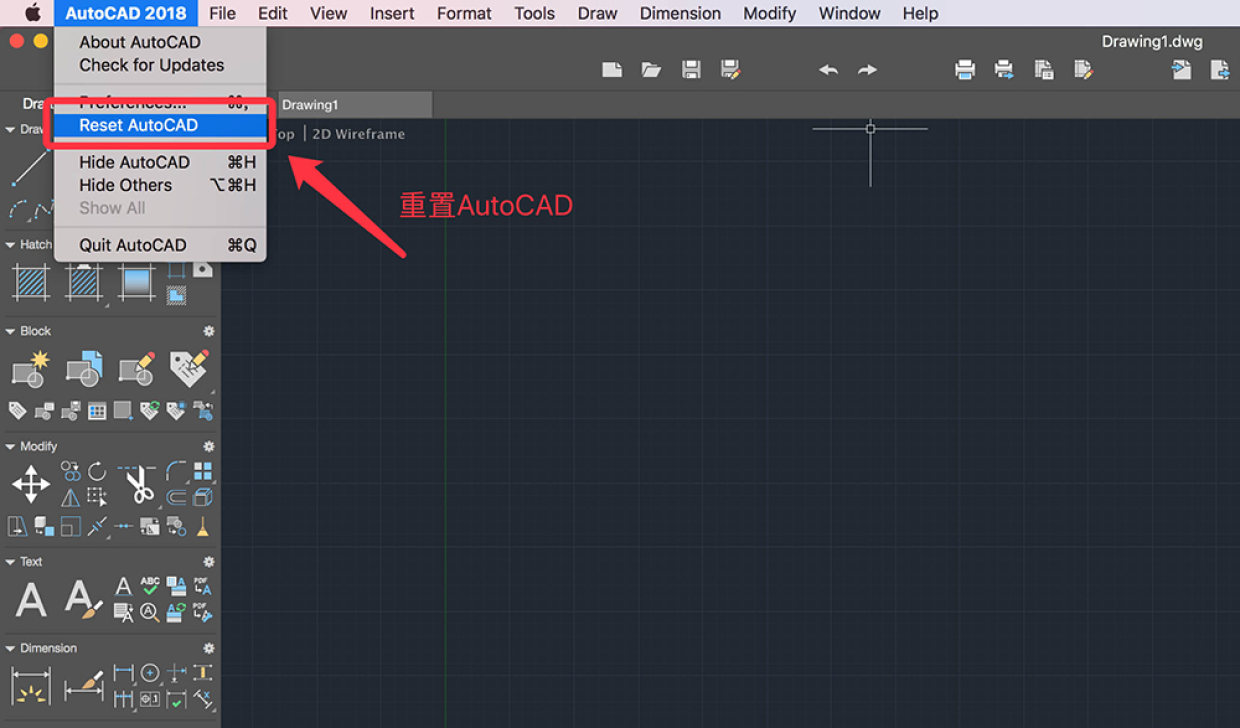Collapse the Modify panel triangle
This screenshot has width=1240, height=728.
coord(10,446)
